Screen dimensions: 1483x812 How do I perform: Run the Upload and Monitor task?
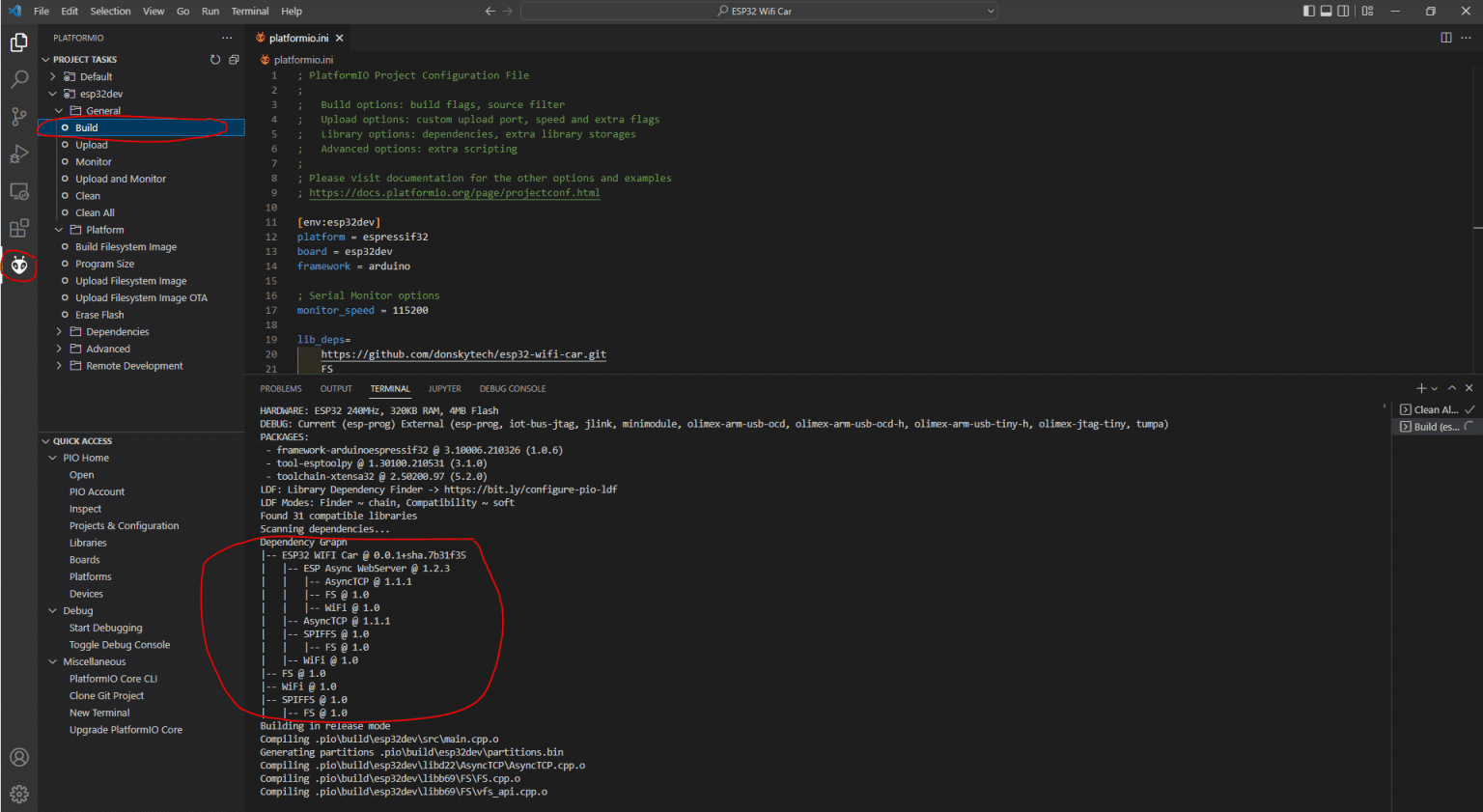tap(121, 179)
